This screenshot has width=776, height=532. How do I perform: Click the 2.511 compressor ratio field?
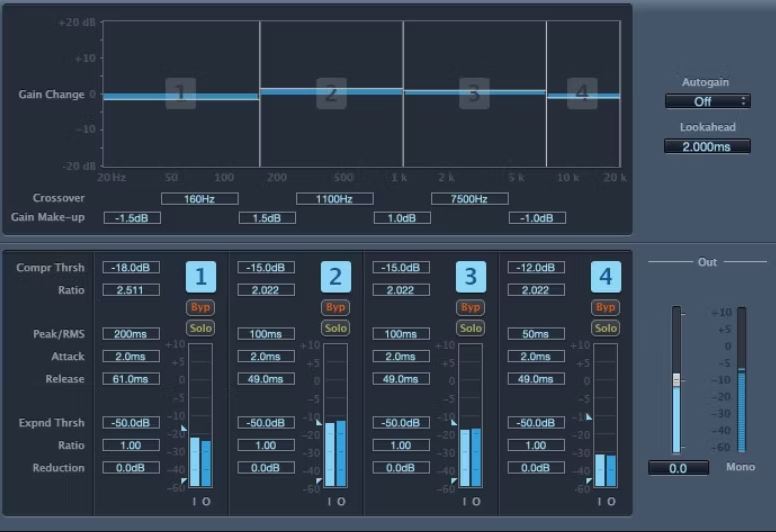(131, 290)
